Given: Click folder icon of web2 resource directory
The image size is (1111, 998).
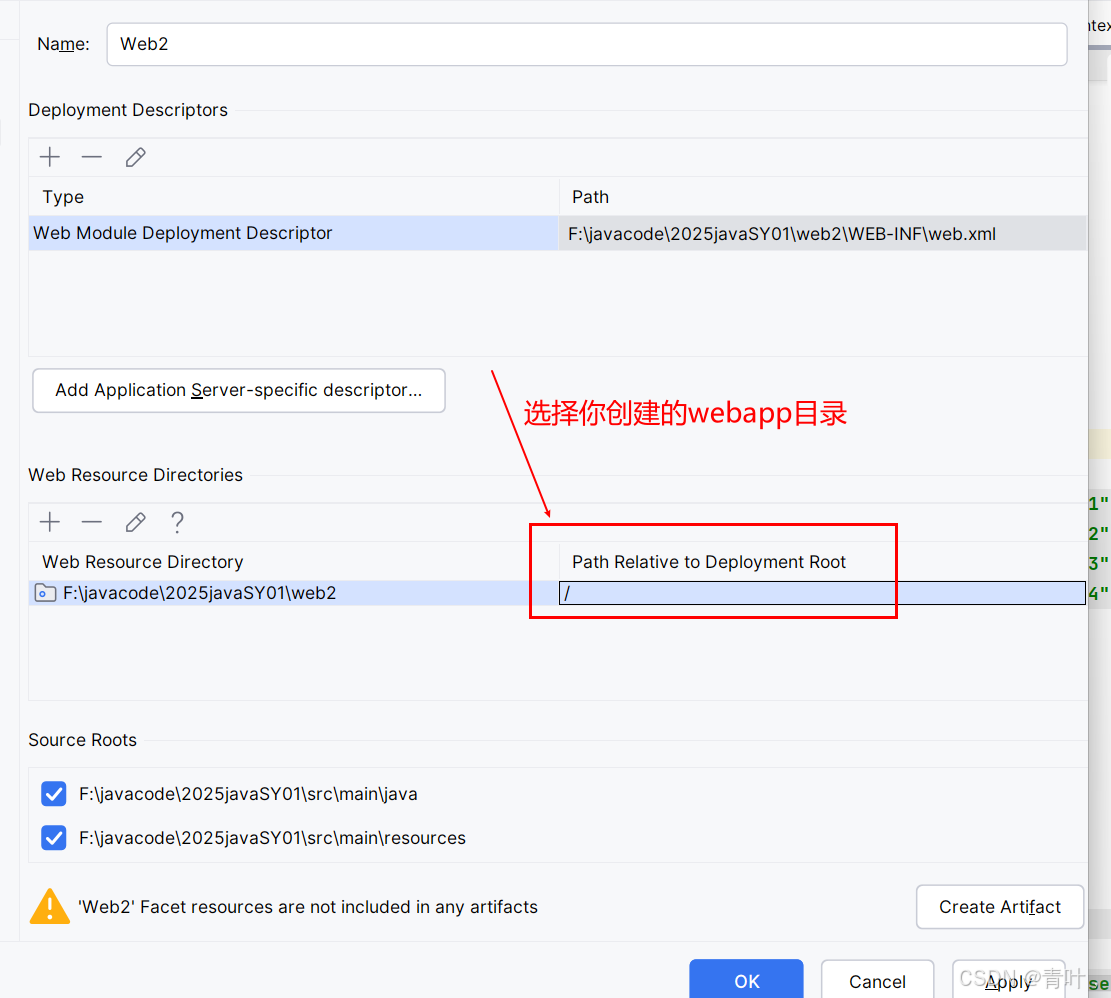Looking at the screenshot, I should (45, 593).
